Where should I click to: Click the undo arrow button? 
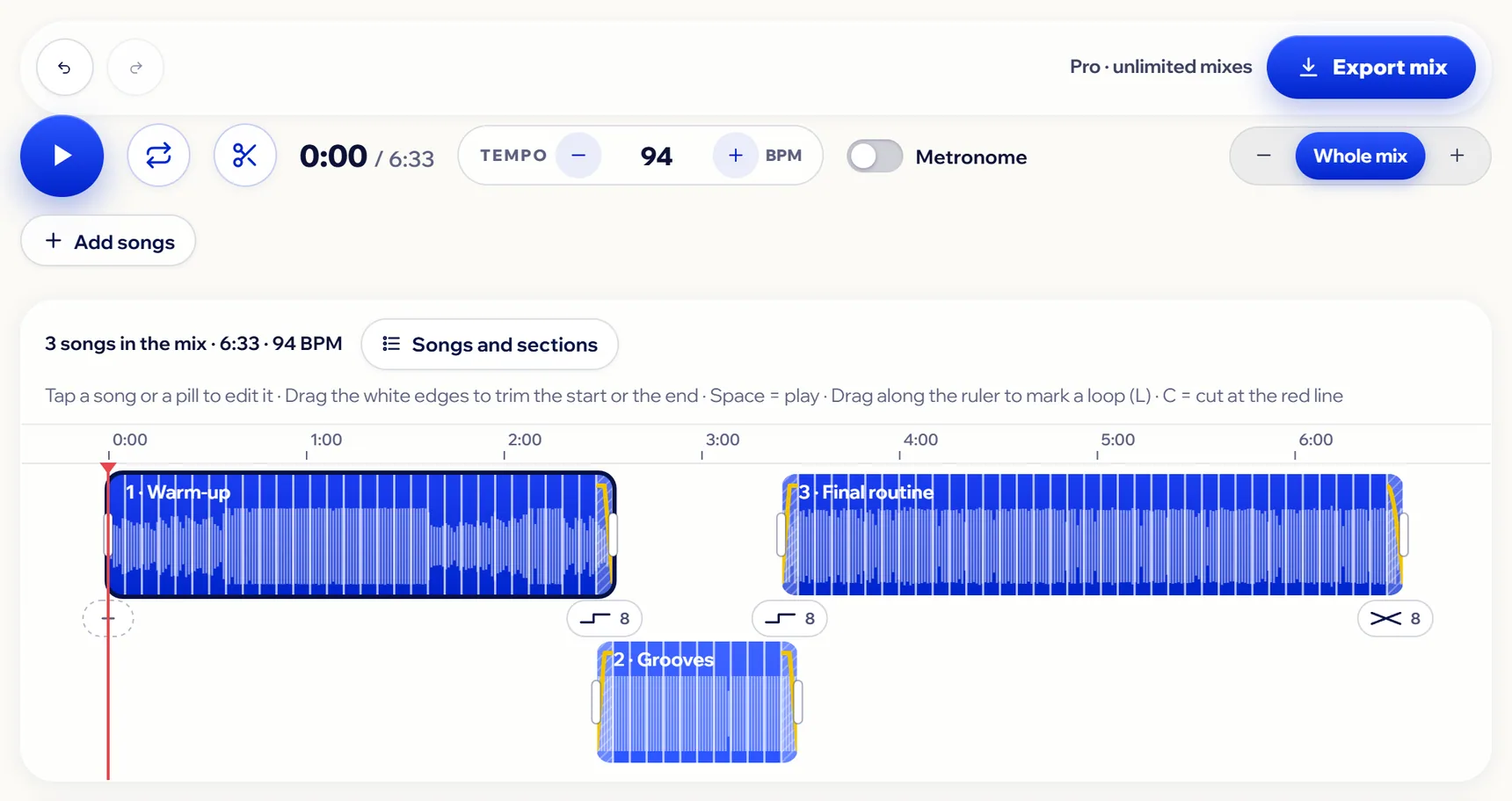tap(65, 67)
